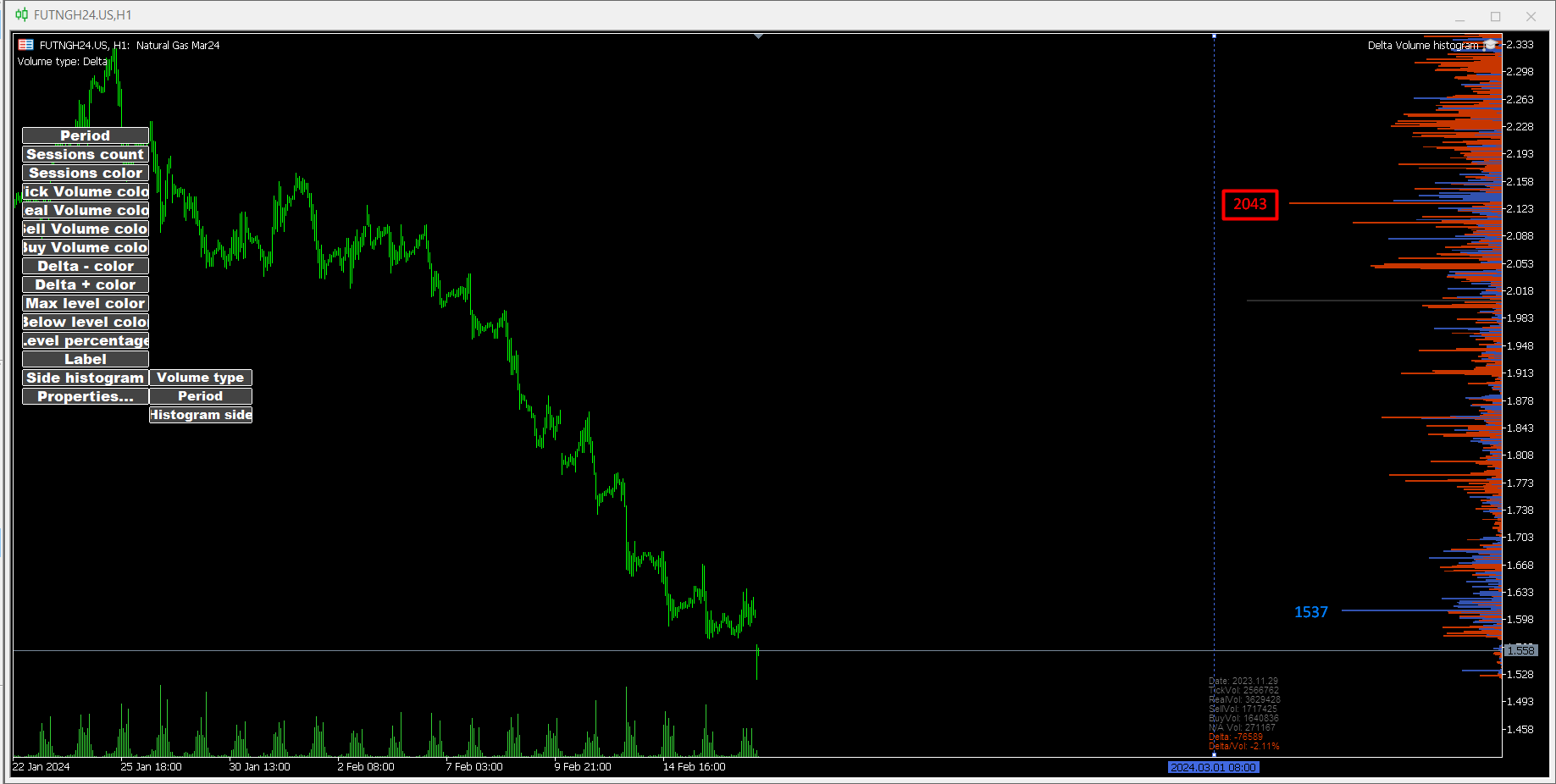Image resolution: width=1556 pixels, height=784 pixels.
Task: Click the '25 Jan 18:00' time label
Action: 151,767
